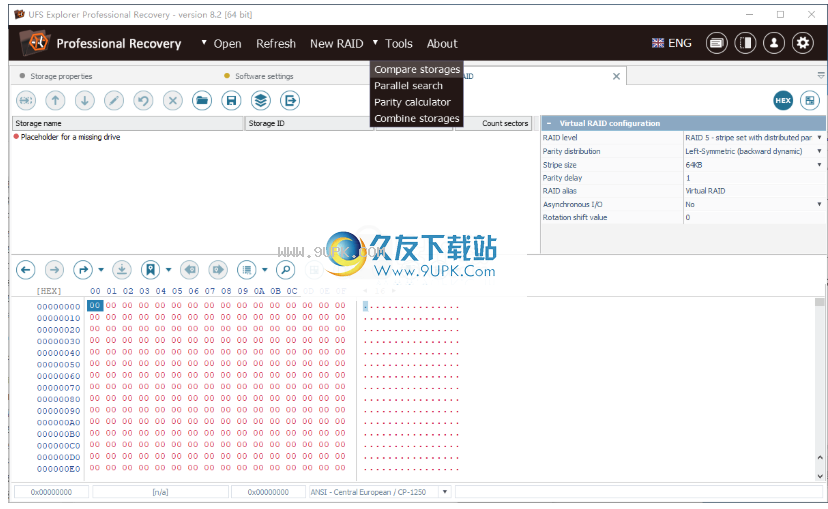828x509 pixels.
Task: Click the hex view scroll-down arrow
Action: [x=820, y=476]
